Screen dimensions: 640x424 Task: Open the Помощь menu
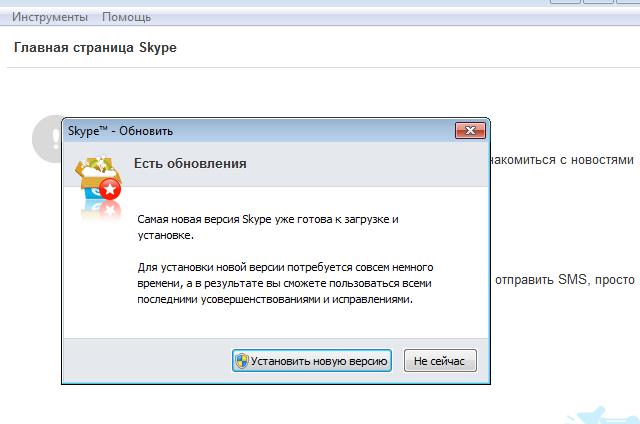pos(126,17)
